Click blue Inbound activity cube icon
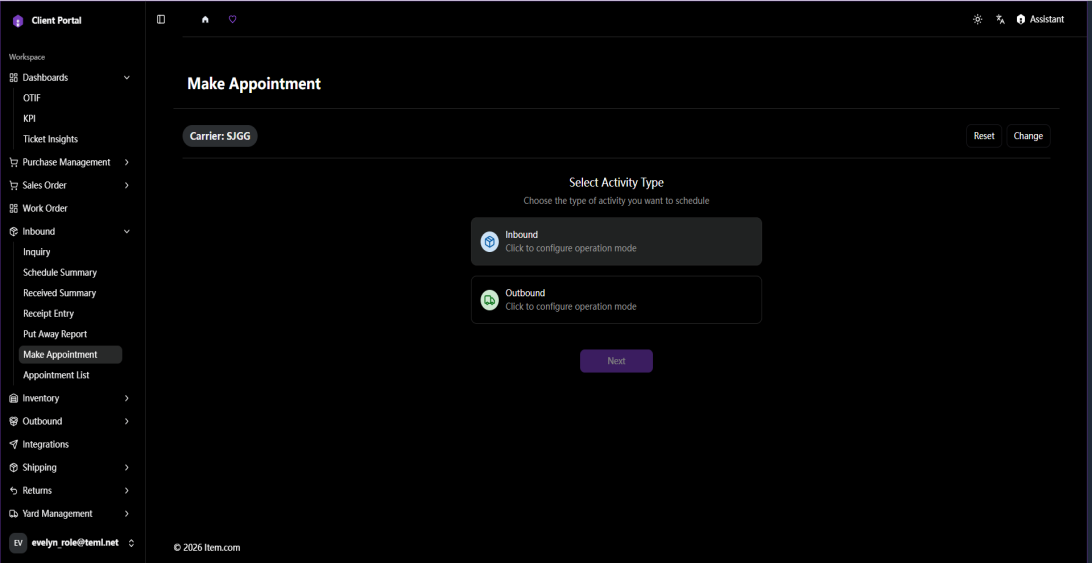This screenshot has height=563, width=1092. [x=490, y=242]
